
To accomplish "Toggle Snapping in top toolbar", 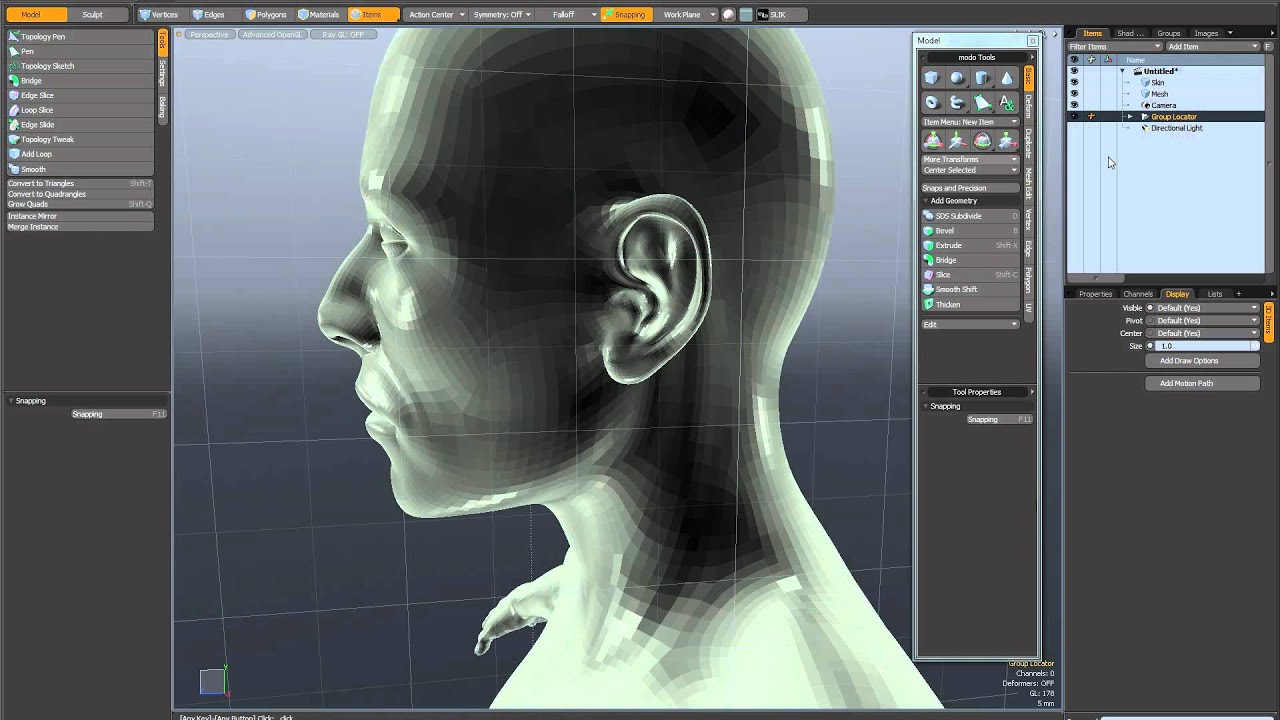I will click(x=625, y=15).
